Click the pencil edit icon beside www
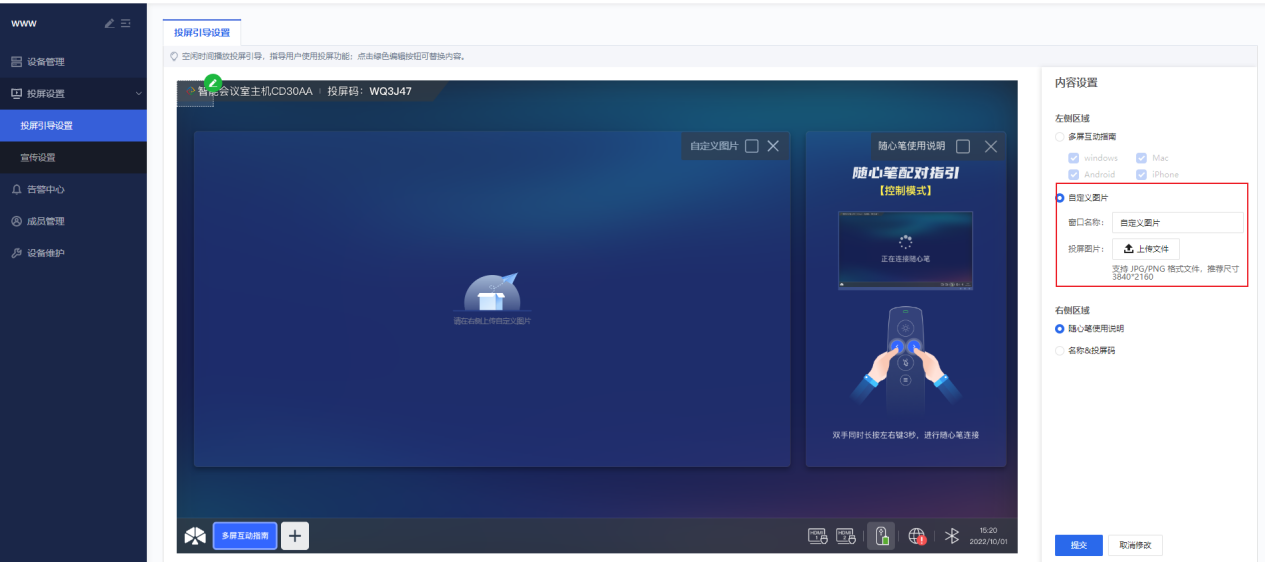This screenshot has width=1265, height=562. (x=110, y=24)
